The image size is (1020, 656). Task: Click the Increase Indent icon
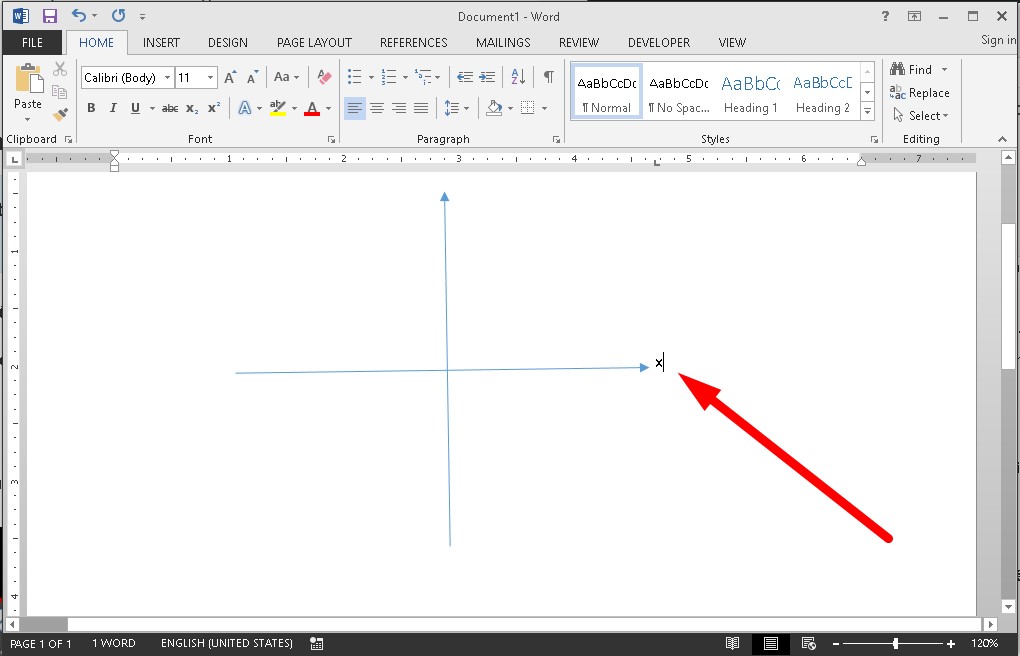point(488,77)
